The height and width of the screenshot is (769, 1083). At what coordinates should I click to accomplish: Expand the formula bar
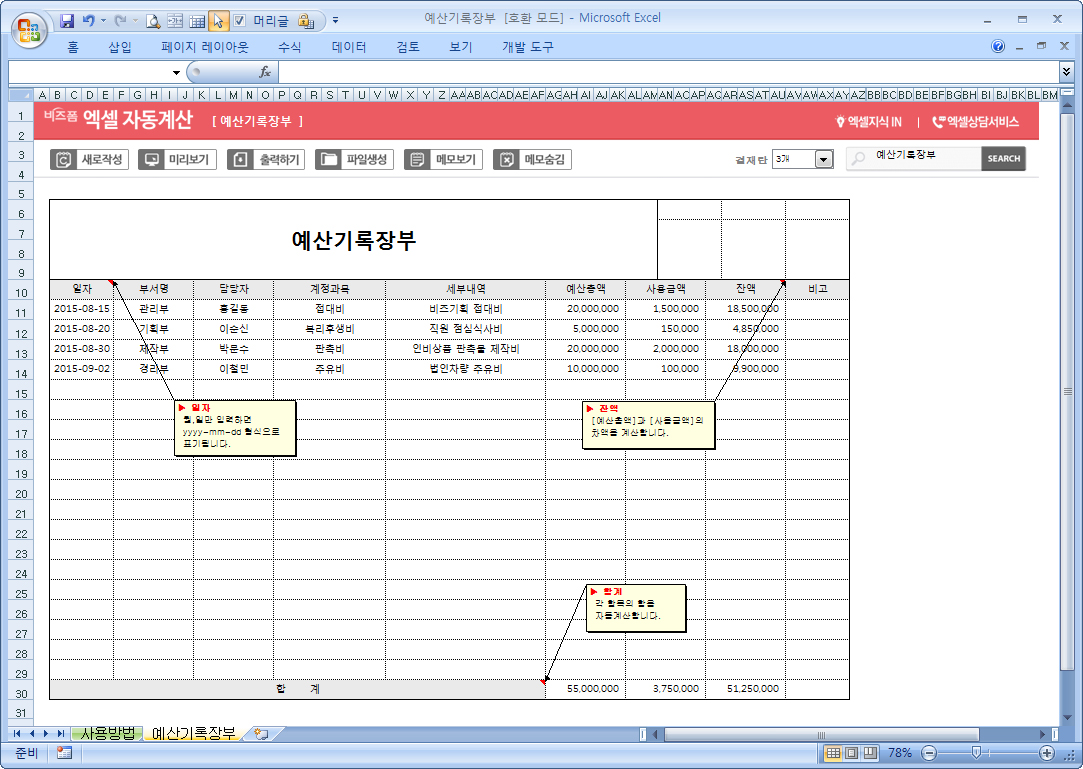click(x=1066, y=71)
